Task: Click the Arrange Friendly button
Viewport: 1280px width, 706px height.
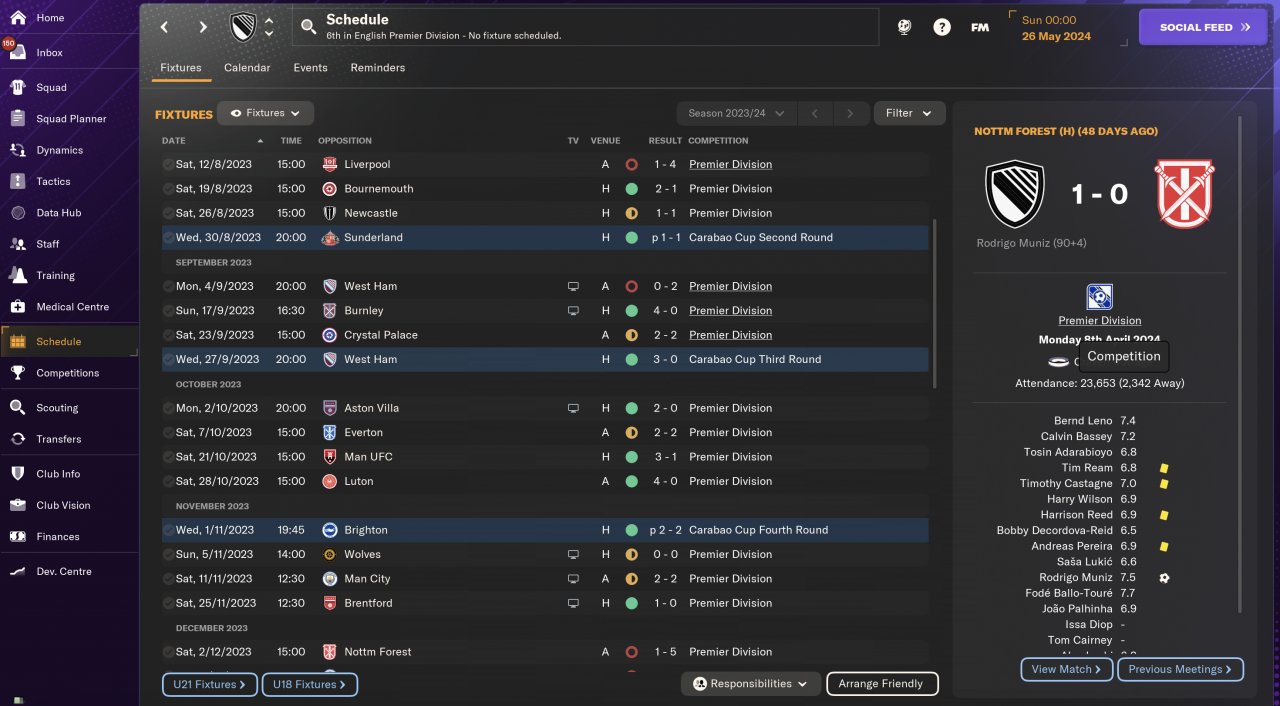Action: click(882, 684)
